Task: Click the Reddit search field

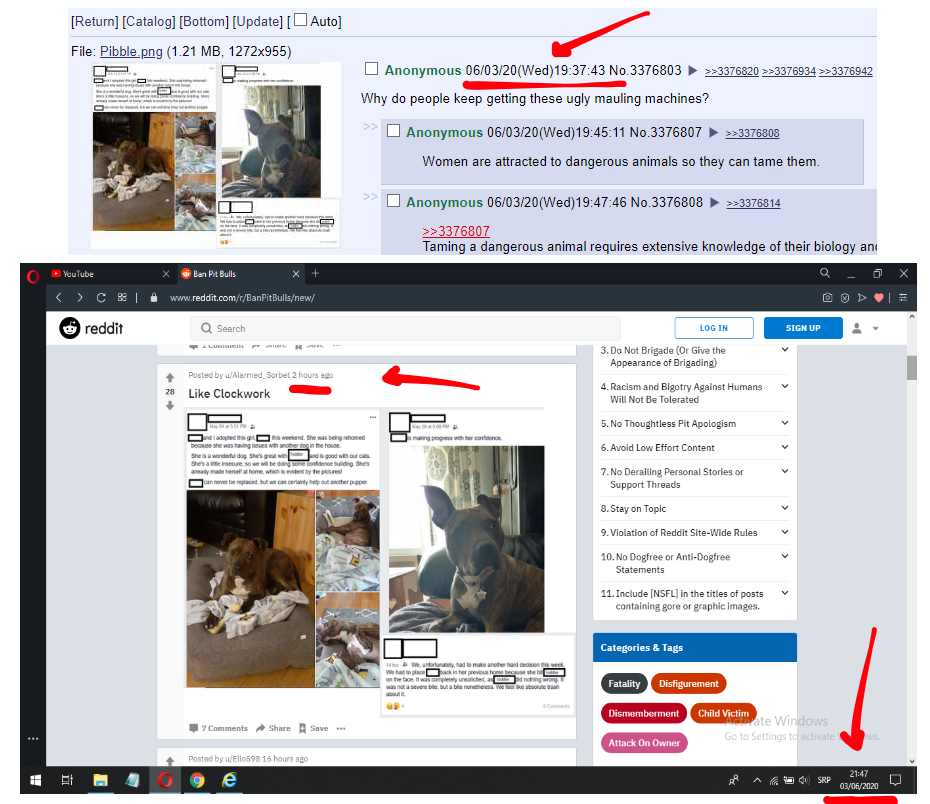Action: coord(405,328)
